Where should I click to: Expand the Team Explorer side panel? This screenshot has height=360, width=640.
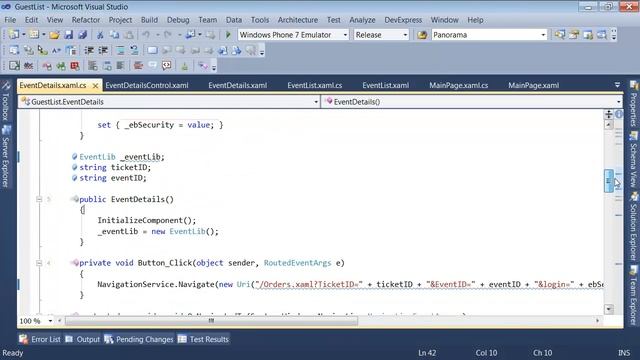point(633,296)
